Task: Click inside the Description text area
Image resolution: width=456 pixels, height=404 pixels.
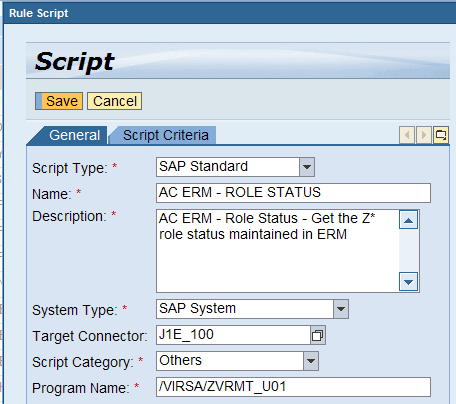Action: coord(277,251)
